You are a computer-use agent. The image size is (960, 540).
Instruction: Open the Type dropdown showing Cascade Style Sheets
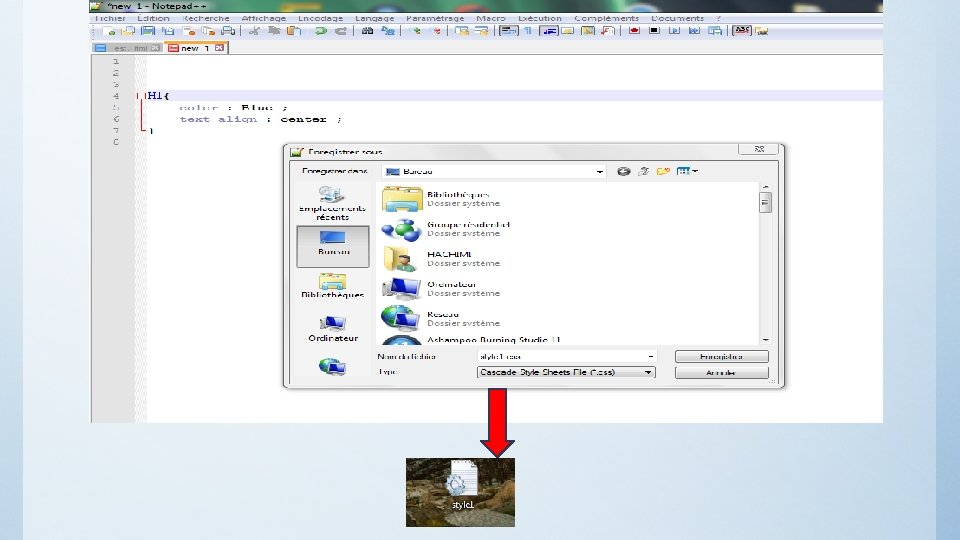pyautogui.click(x=566, y=372)
